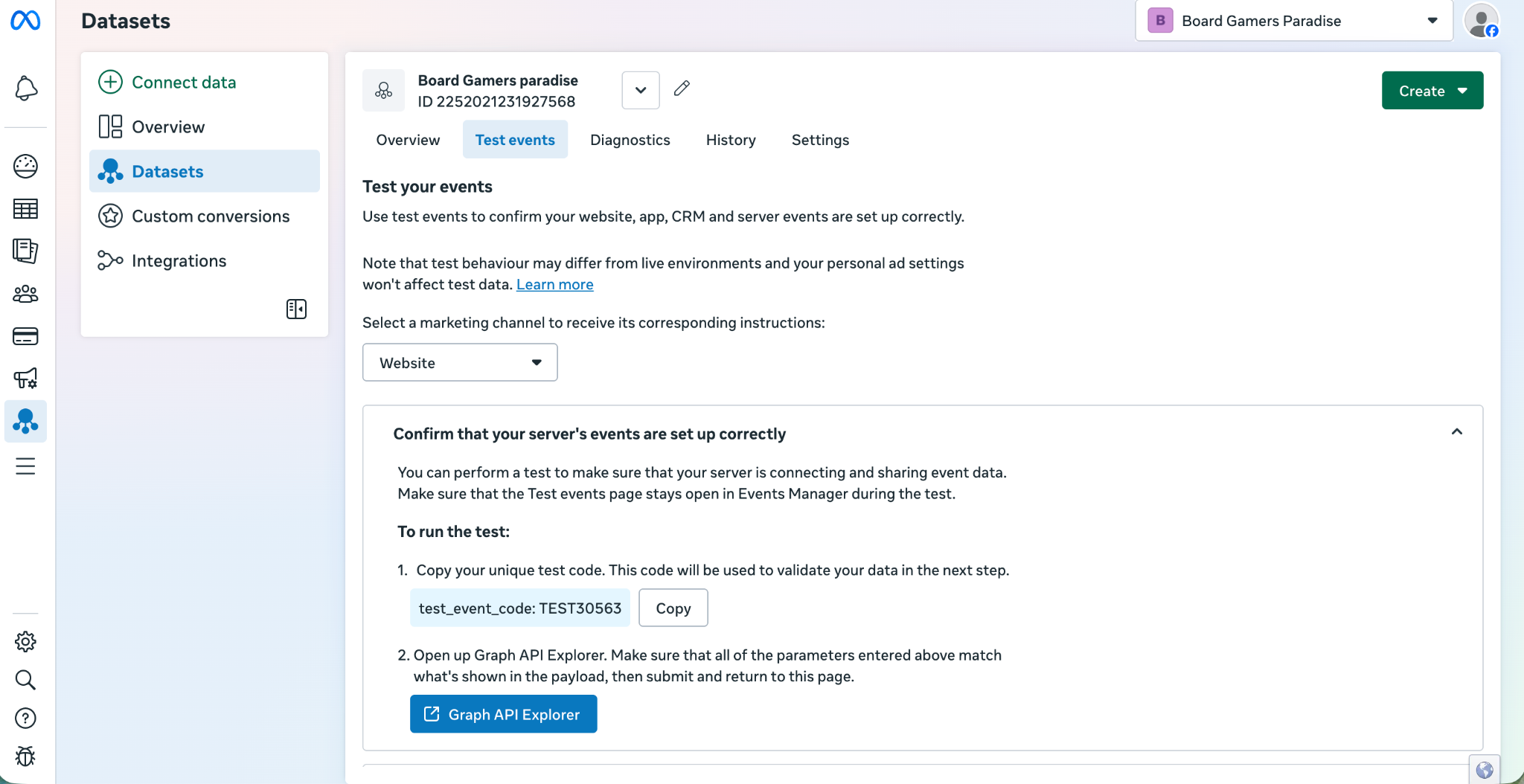The height and width of the screenshot is (784, 1524).
Task: Click the globe icon at bottom right
Action: tap(1485, 770)
